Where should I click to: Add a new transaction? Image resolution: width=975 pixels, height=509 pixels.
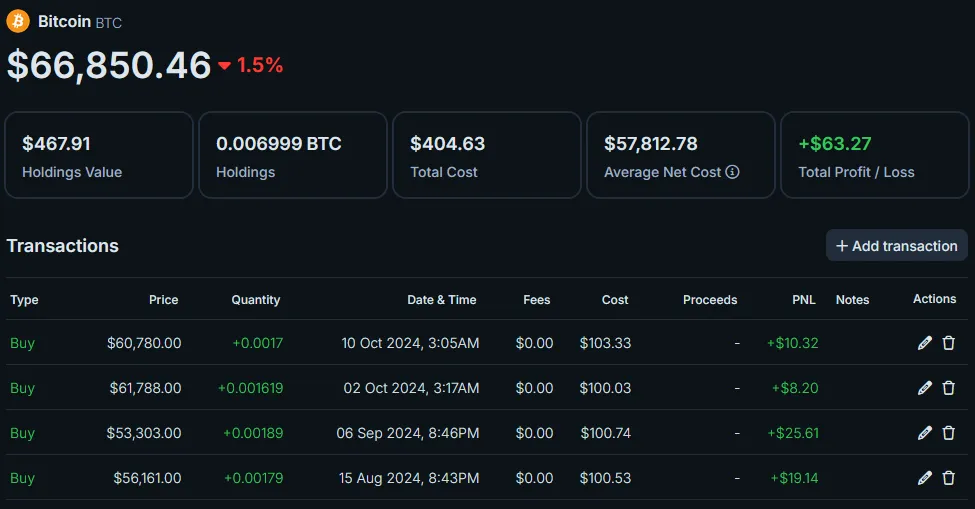[x=897, y=245]
